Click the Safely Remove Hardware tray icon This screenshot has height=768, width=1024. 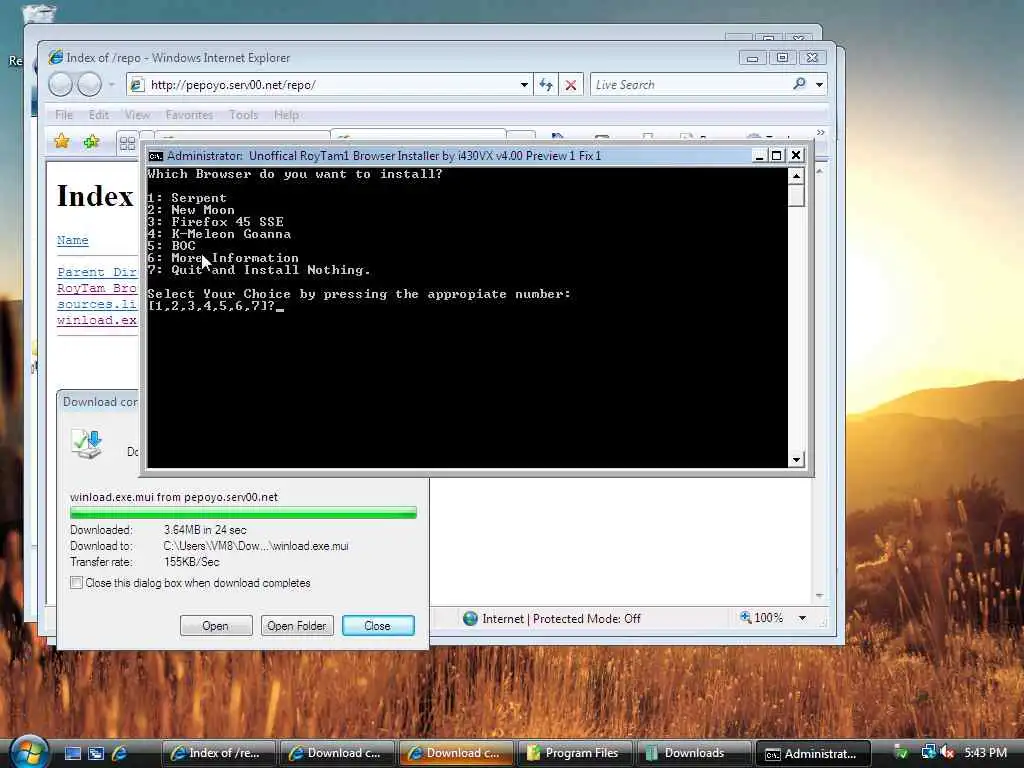pos(901,753)
